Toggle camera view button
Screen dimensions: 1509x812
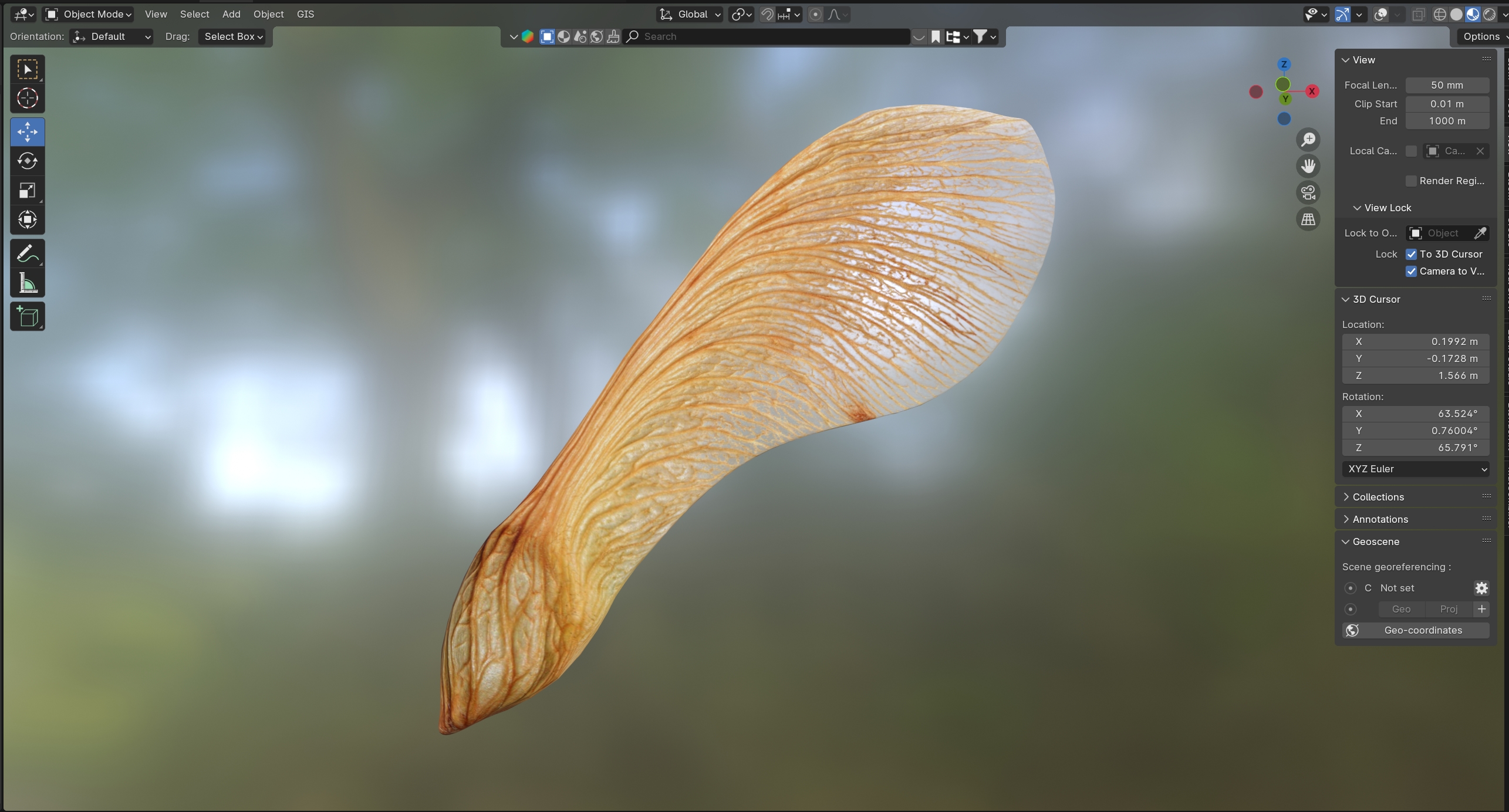[1308, 192]
